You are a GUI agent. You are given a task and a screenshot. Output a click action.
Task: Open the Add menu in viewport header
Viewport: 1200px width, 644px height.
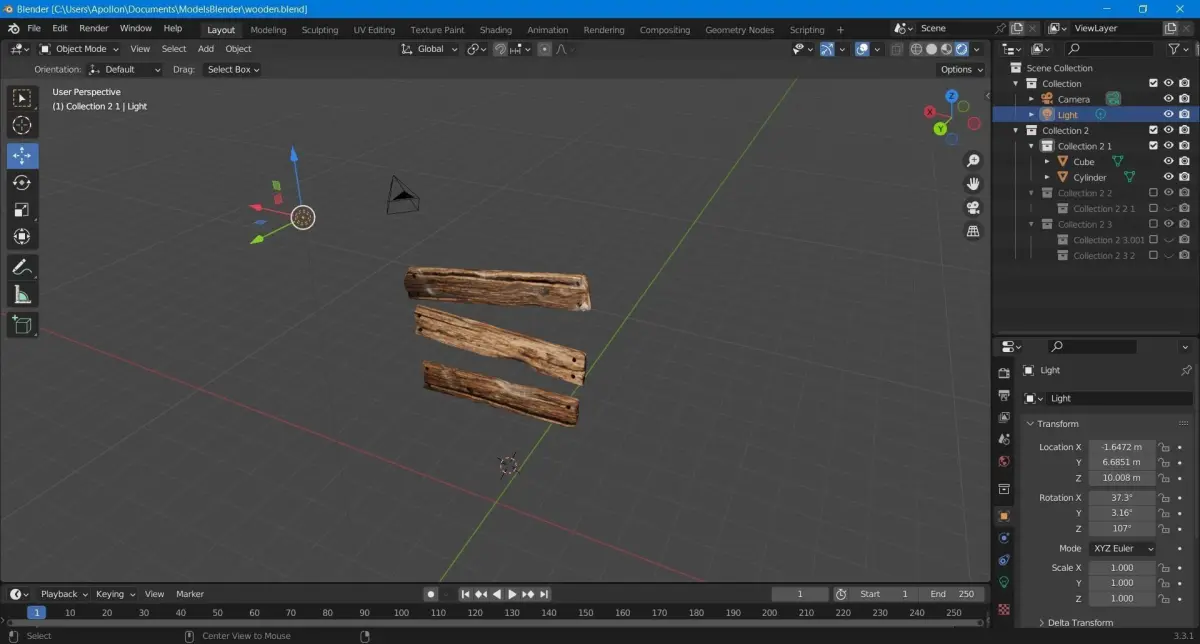pos(206,49)
